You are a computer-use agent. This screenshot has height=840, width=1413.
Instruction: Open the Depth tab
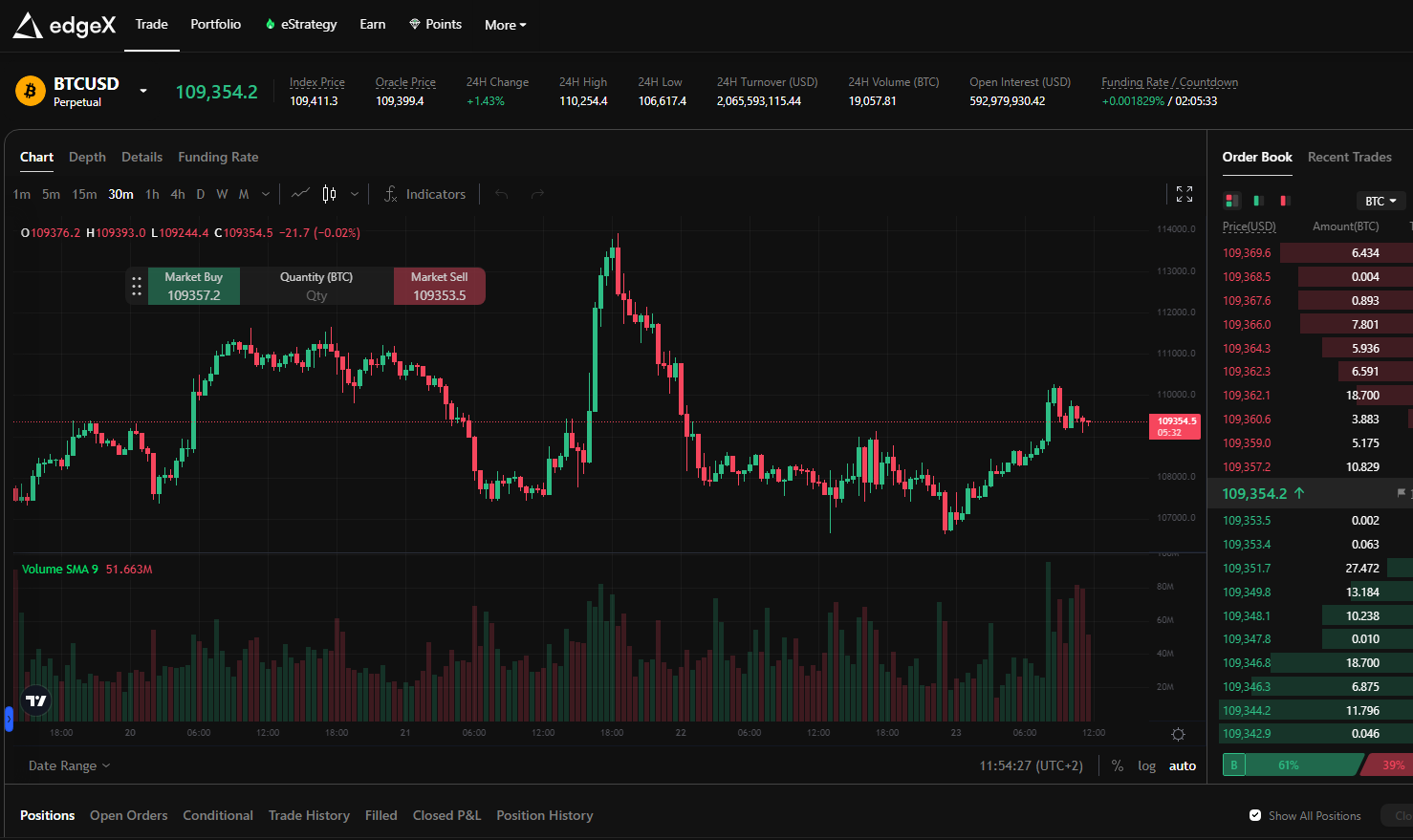click(87, 157)
